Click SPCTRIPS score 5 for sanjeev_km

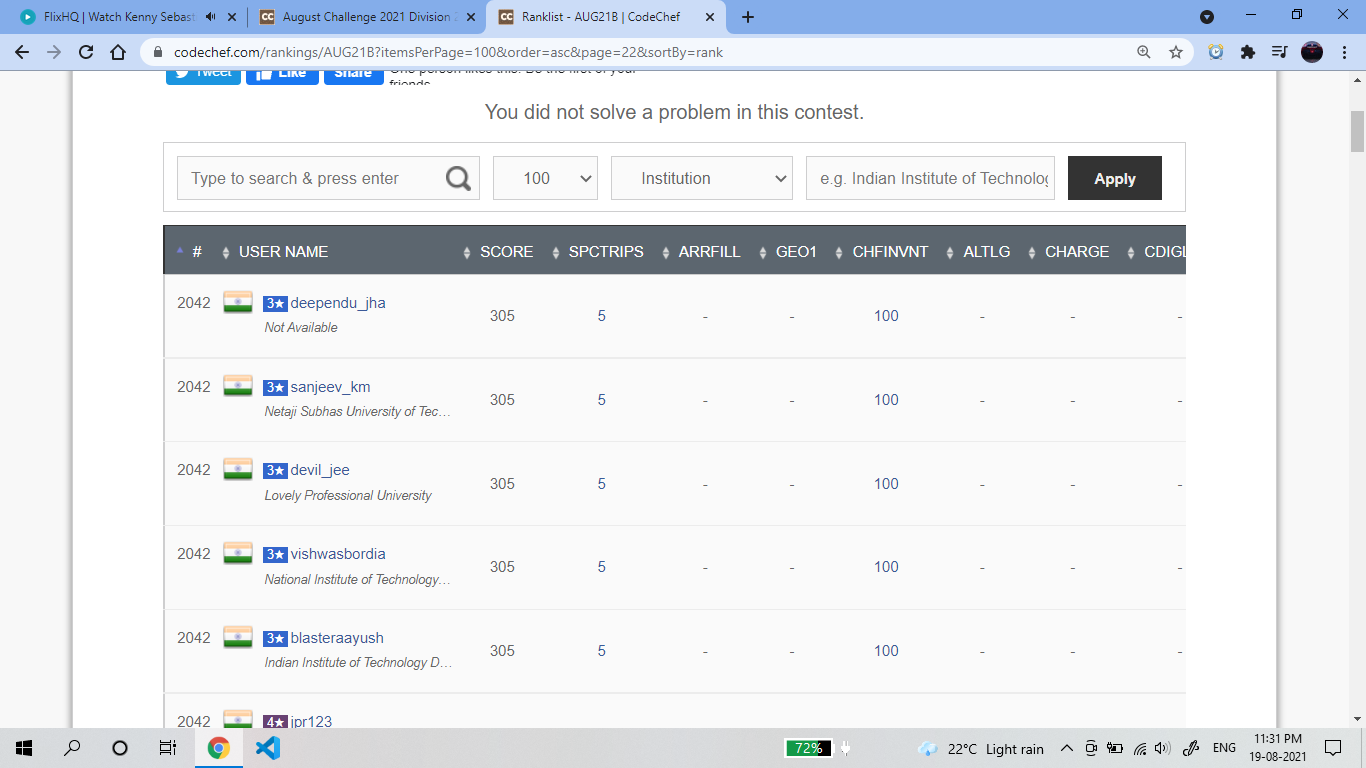click(602, 400)
